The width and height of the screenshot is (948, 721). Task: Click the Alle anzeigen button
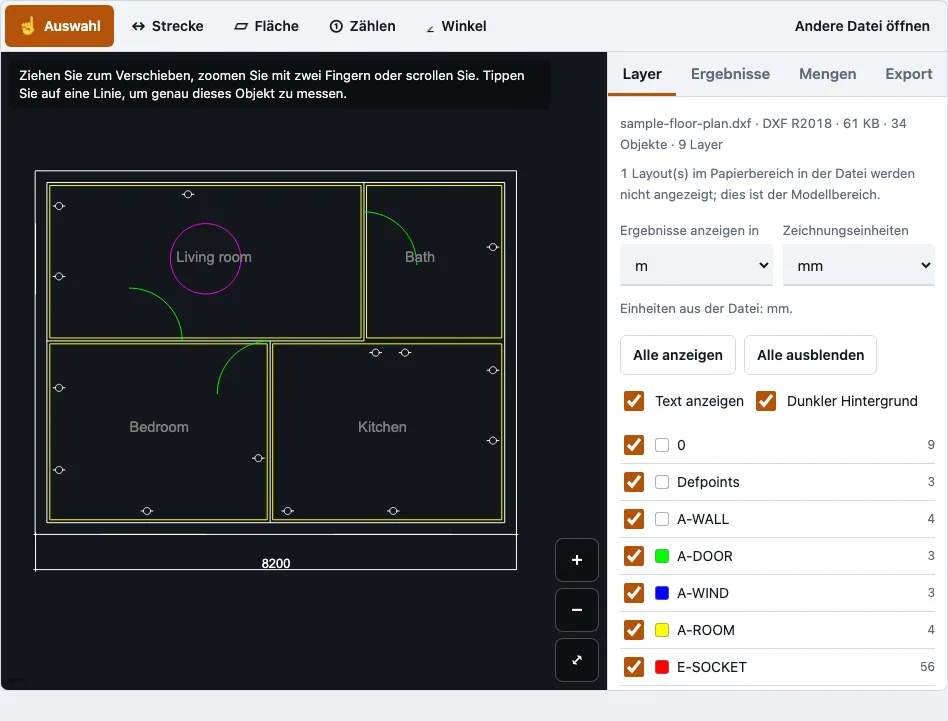678,355
